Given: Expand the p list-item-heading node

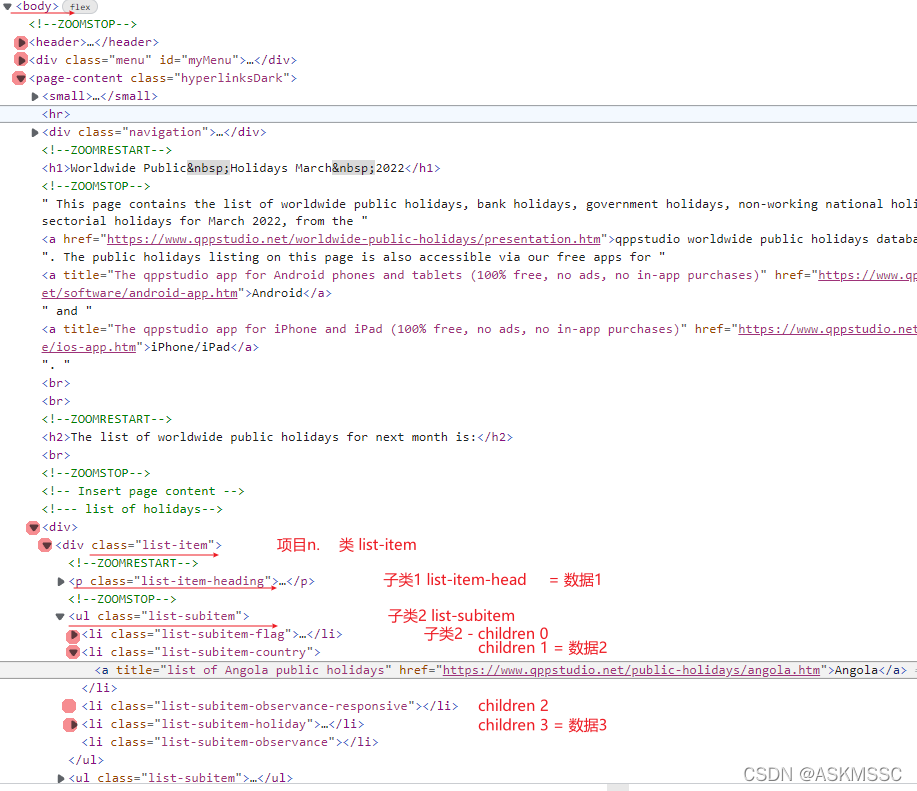Looking at the screenshot, I should point(61,582).
